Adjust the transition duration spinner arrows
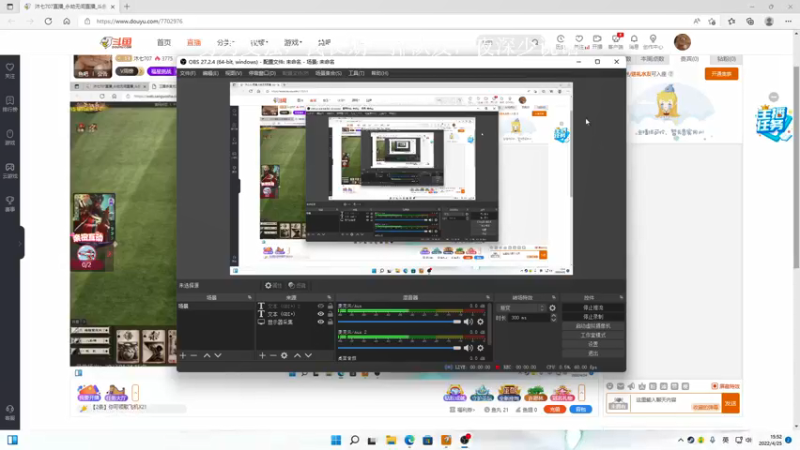Viewport: 800px width, 450px height. click(x=554, y=317)
